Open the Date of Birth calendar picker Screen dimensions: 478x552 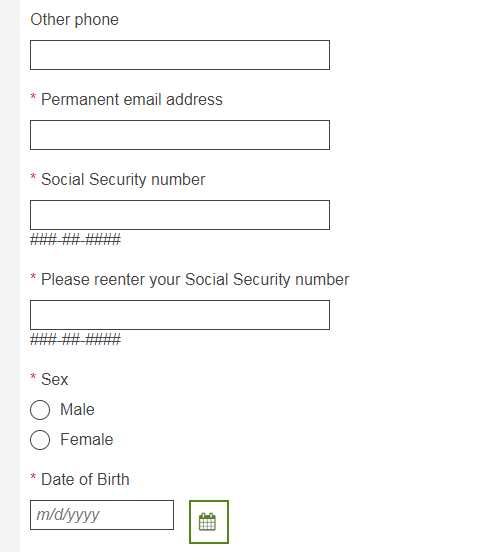click(209, 522)
